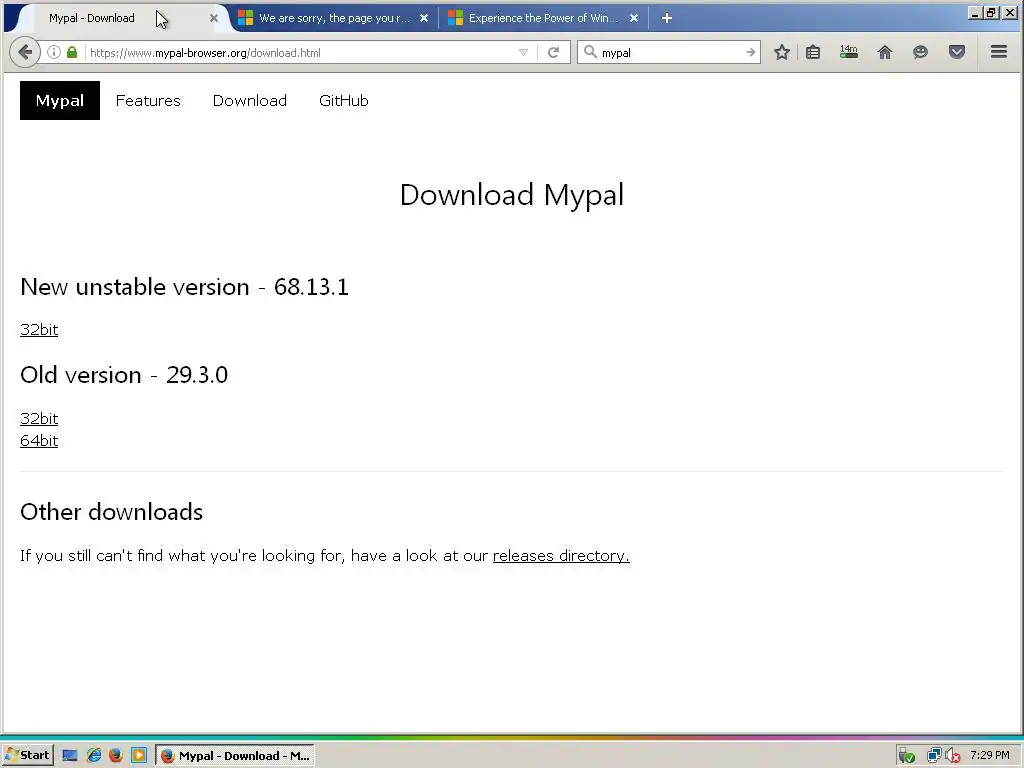Click the chat bubble toolbar icon
Viewport: 1024px width, 768px height.
(920, 52)
